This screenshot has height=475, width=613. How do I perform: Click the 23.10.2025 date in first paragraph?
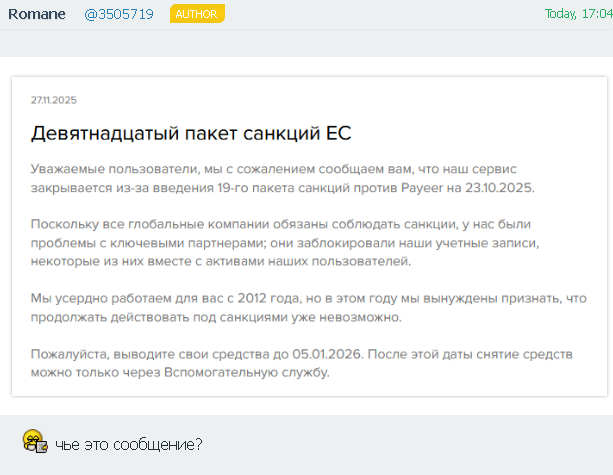pos(500,187)
